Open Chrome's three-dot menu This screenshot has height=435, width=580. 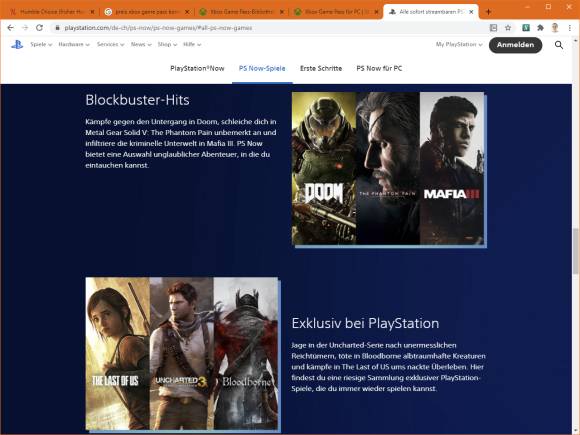point(570,28)
